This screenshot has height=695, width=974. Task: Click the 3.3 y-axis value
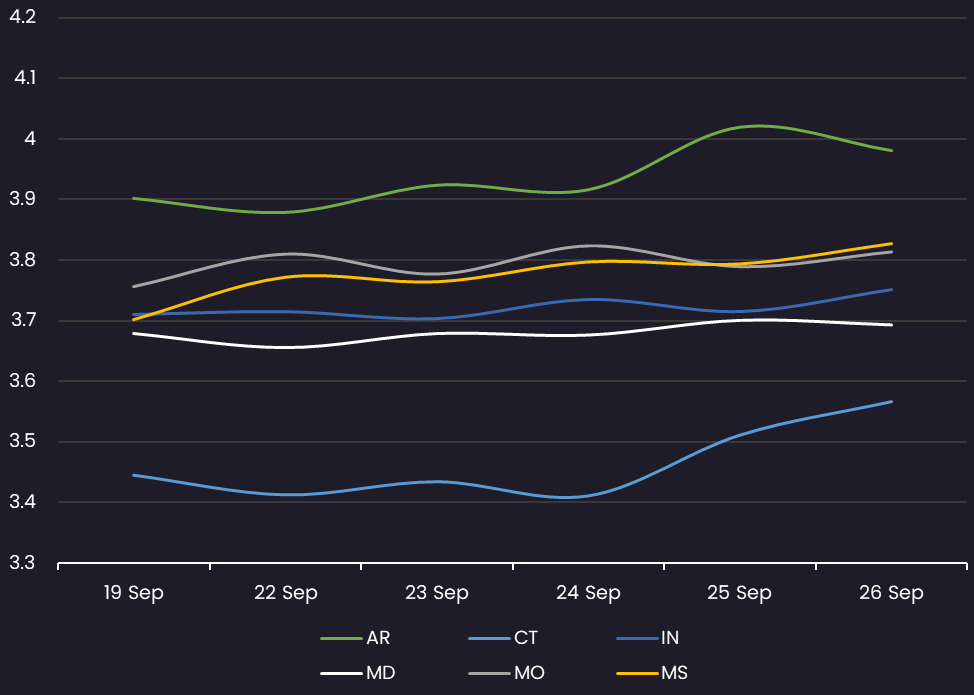22,563
